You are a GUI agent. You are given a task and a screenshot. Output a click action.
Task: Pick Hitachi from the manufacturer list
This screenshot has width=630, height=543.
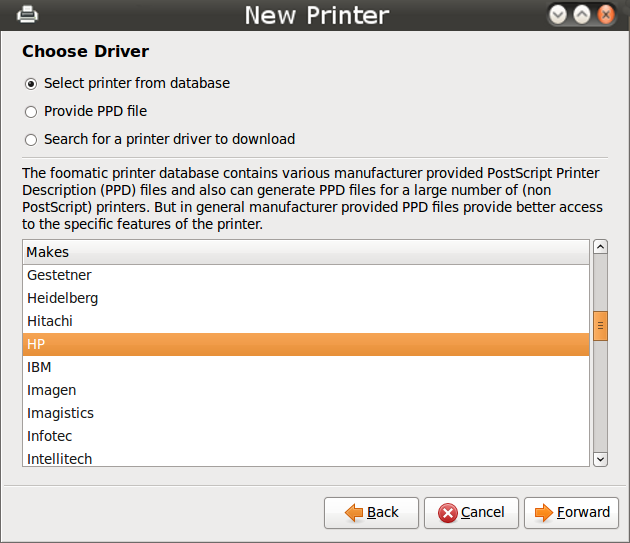[306, 321]
